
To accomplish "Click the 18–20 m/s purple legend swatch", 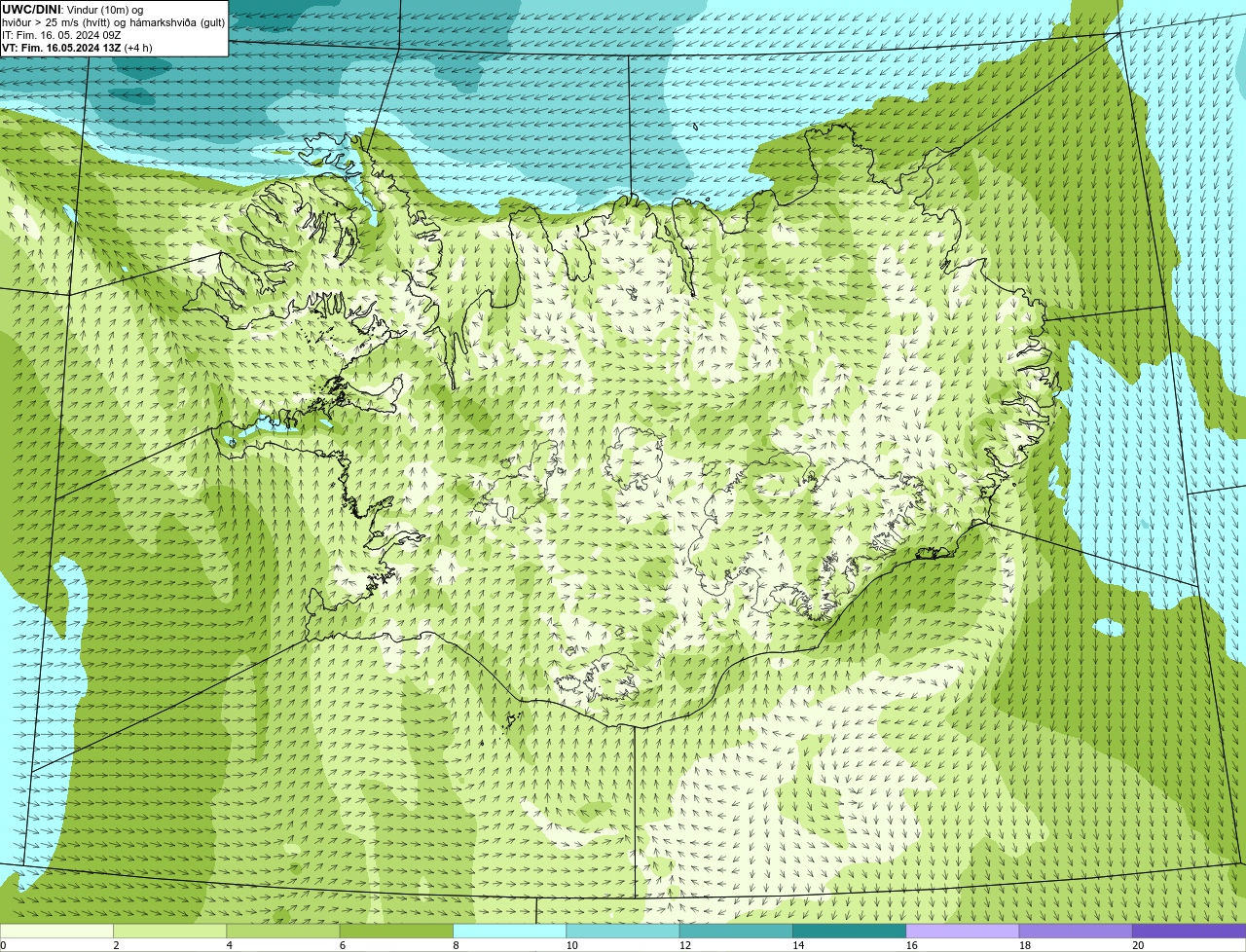I will (1076, 932).
